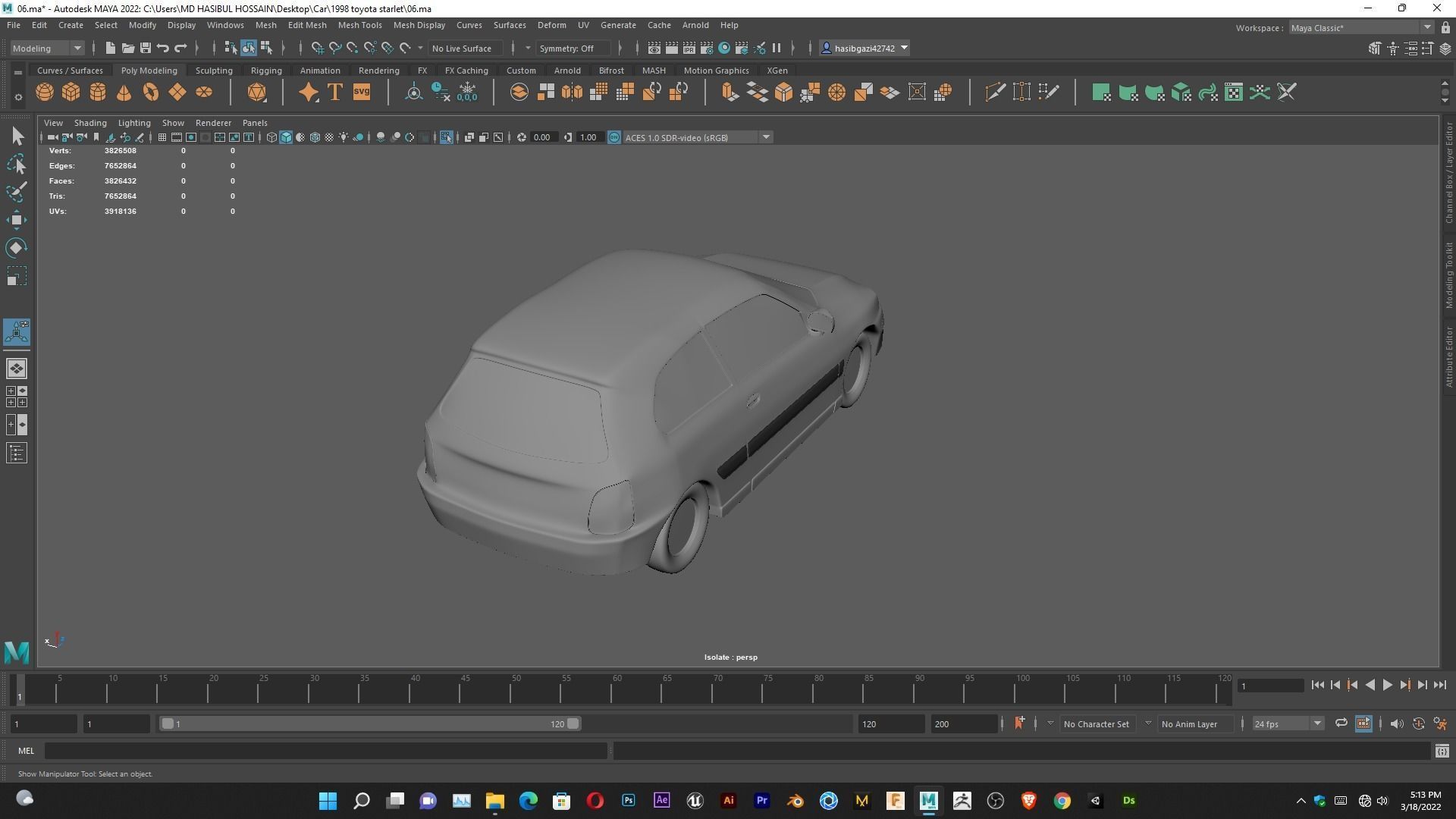Image resolution: width=1456 pixels, height=819 pixels.
Task: Create a polygon sphere from shelf
Action: [45, 93]
